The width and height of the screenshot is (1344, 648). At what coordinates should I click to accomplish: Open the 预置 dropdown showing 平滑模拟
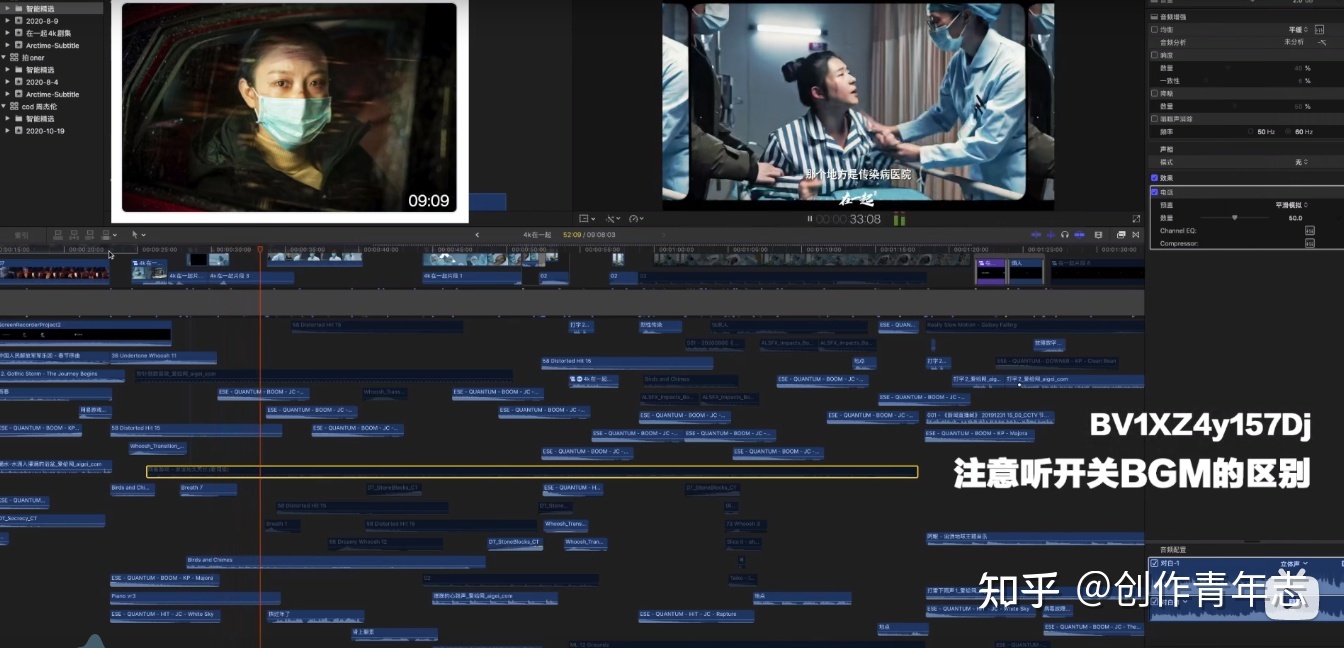(1292, 205)
